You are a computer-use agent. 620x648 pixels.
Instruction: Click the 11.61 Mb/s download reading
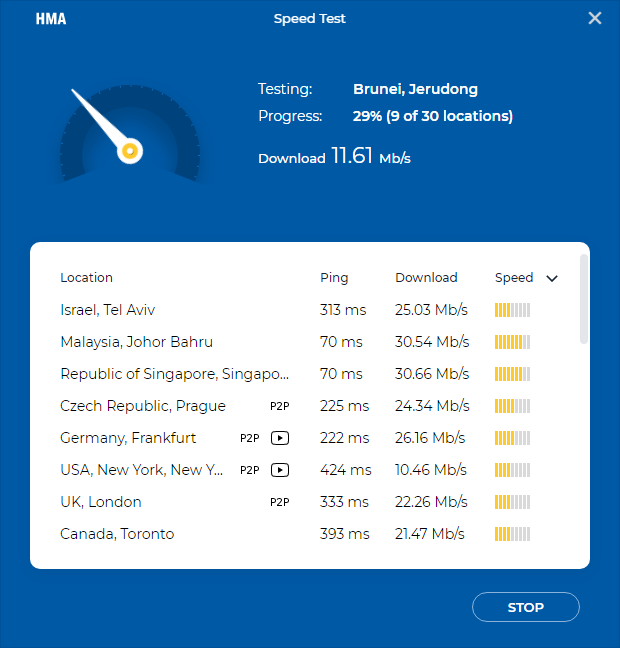tap(371, 156)
